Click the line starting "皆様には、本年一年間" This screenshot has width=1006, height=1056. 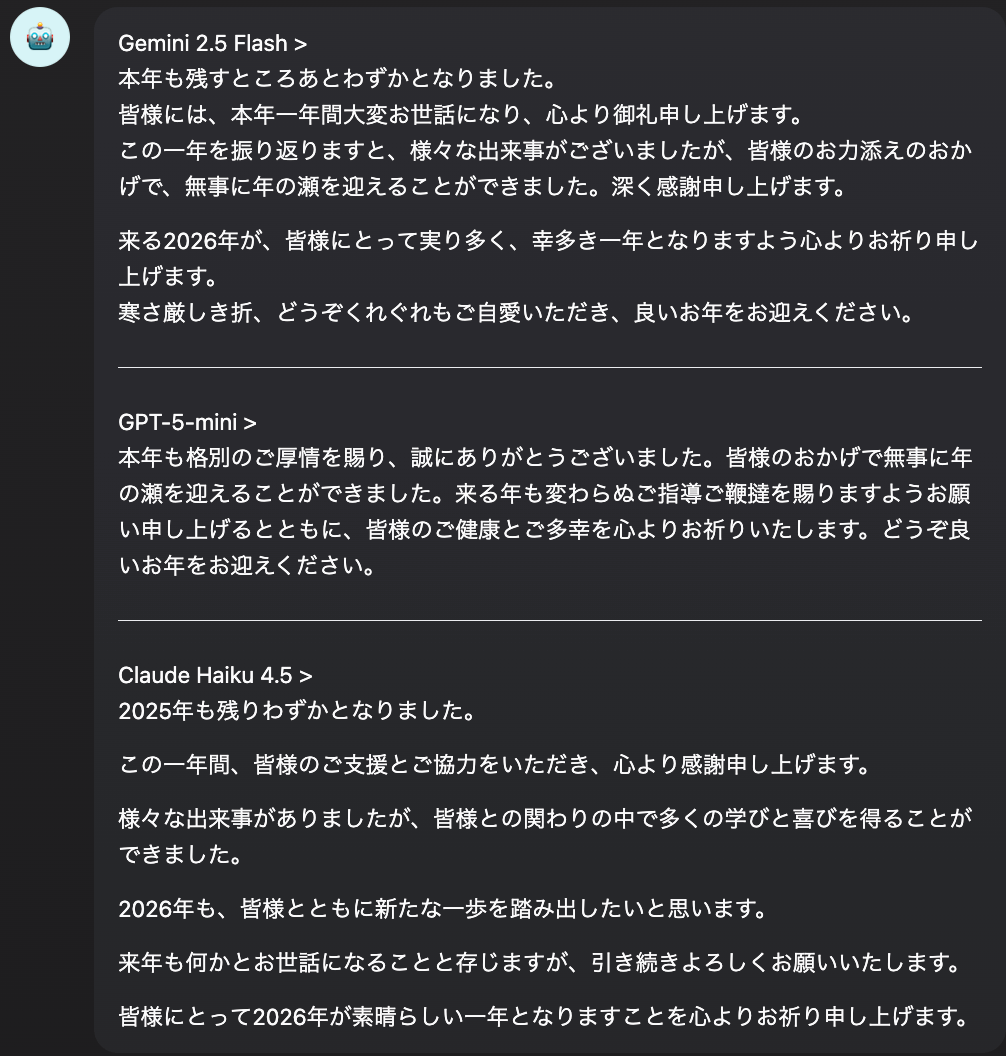[460, 115]
